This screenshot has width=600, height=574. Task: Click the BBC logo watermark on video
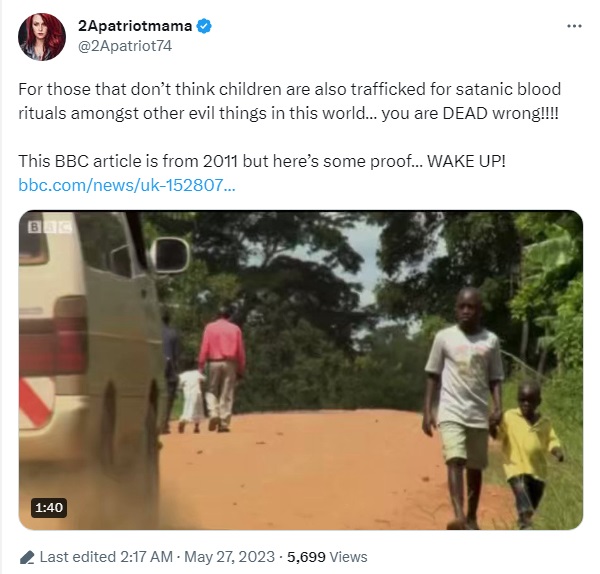click(x=50, y=227)
